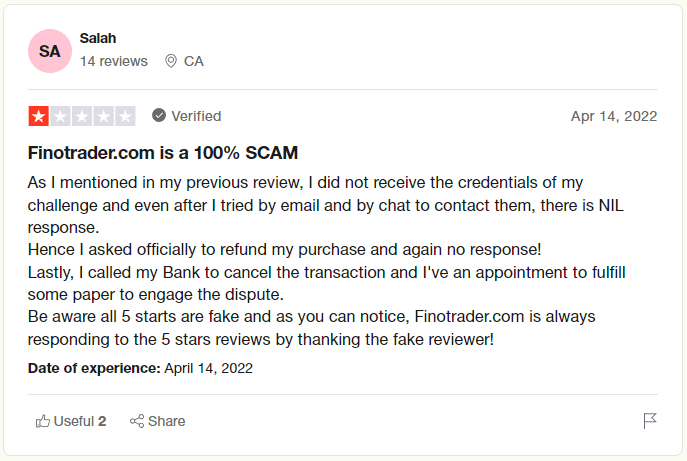This screenshot has width=687, height=461.
Task: Click the Verified checkmark icon
Action: (x=159, y=116)
